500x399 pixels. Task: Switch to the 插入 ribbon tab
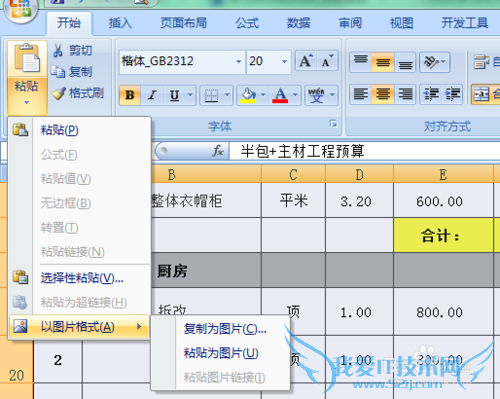[x=120, y=23]
